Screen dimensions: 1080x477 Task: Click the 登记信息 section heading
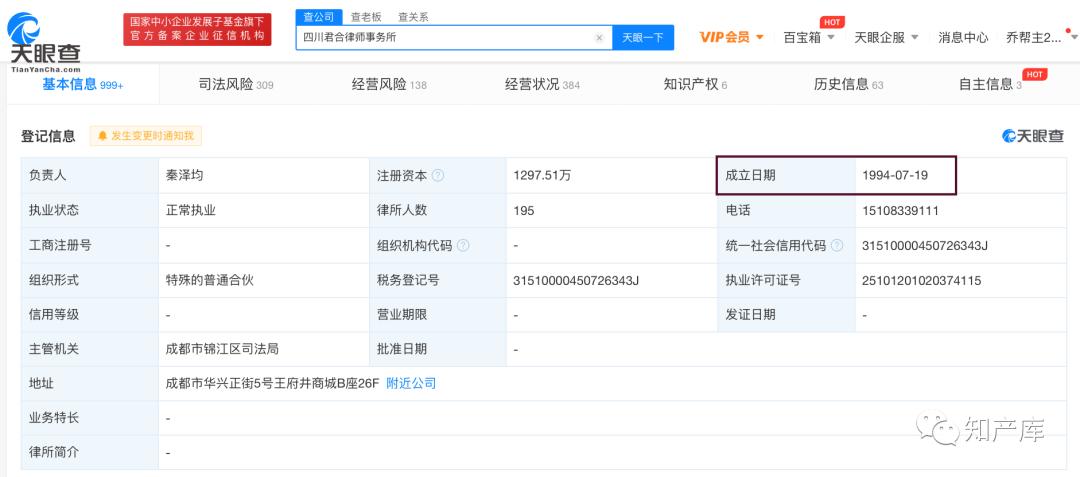pyautogui.click(x=48, y=136)
